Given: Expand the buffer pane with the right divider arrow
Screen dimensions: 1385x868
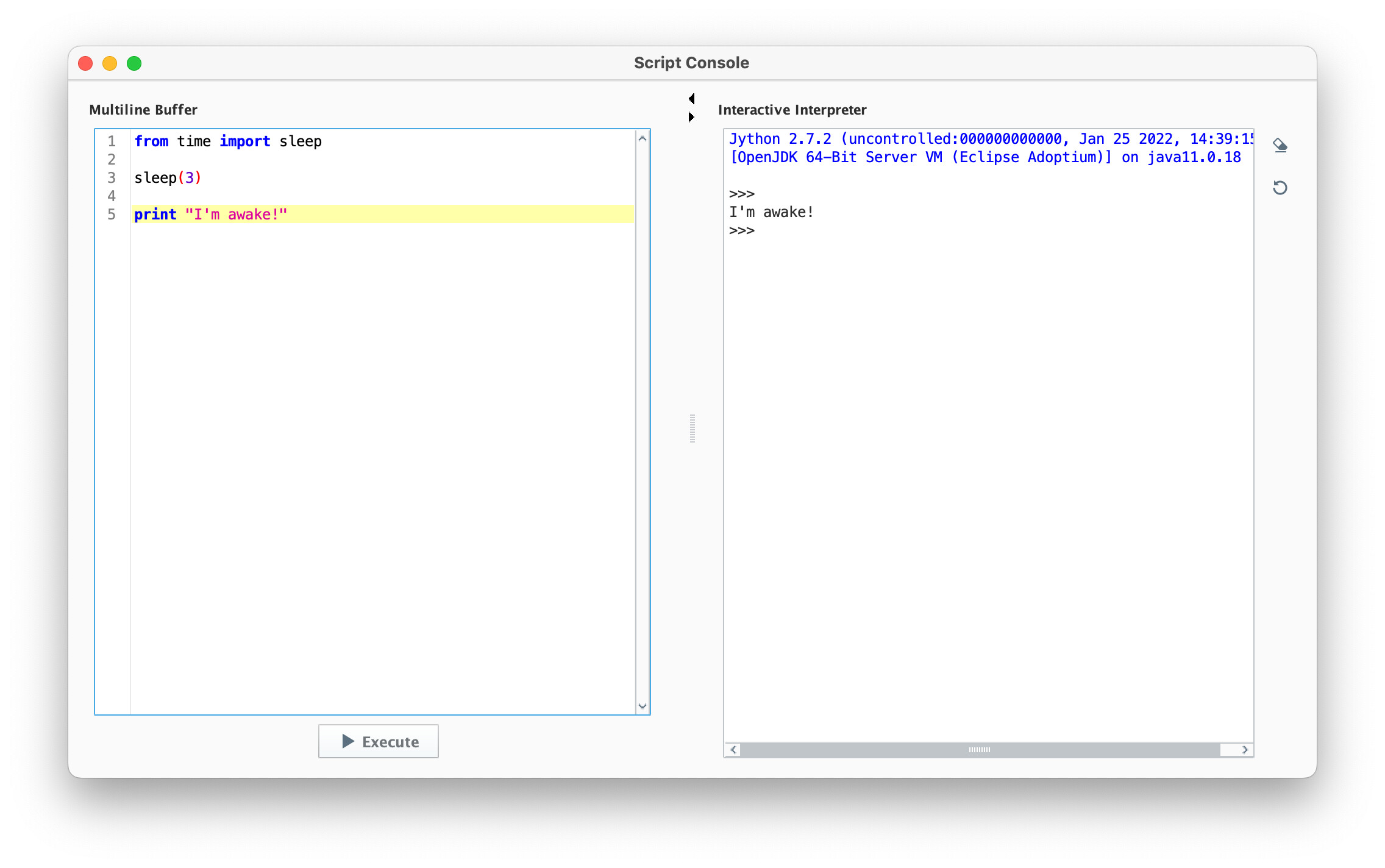Looking at the screenshot, I should 691,116.
